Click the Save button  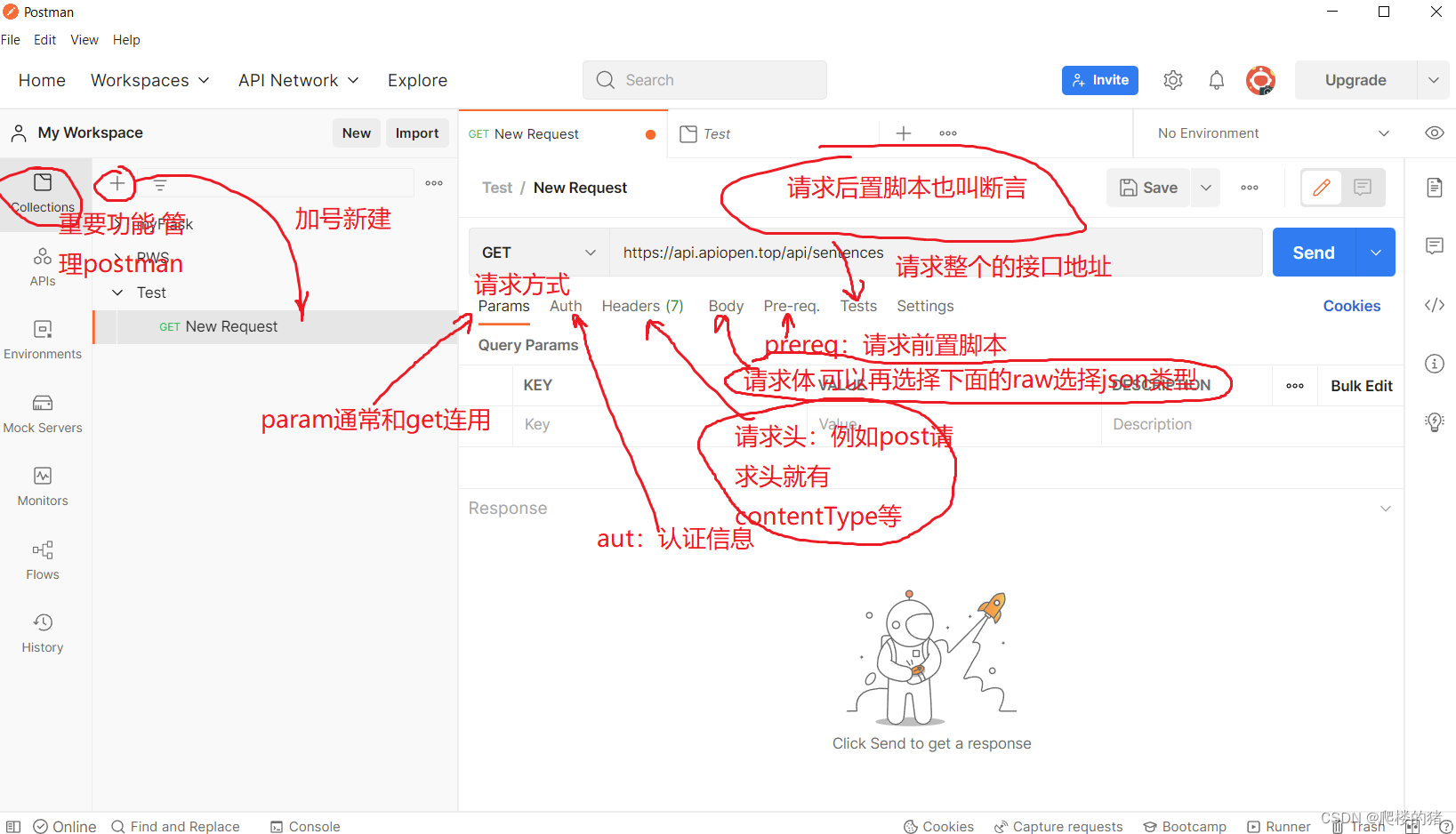(x=1148, y=188)
